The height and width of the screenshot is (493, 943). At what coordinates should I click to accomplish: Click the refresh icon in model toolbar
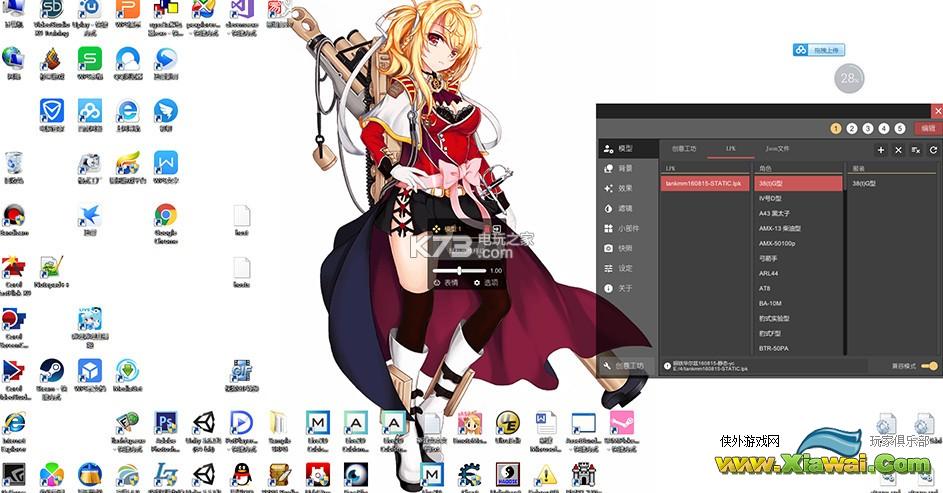point(933,150)
